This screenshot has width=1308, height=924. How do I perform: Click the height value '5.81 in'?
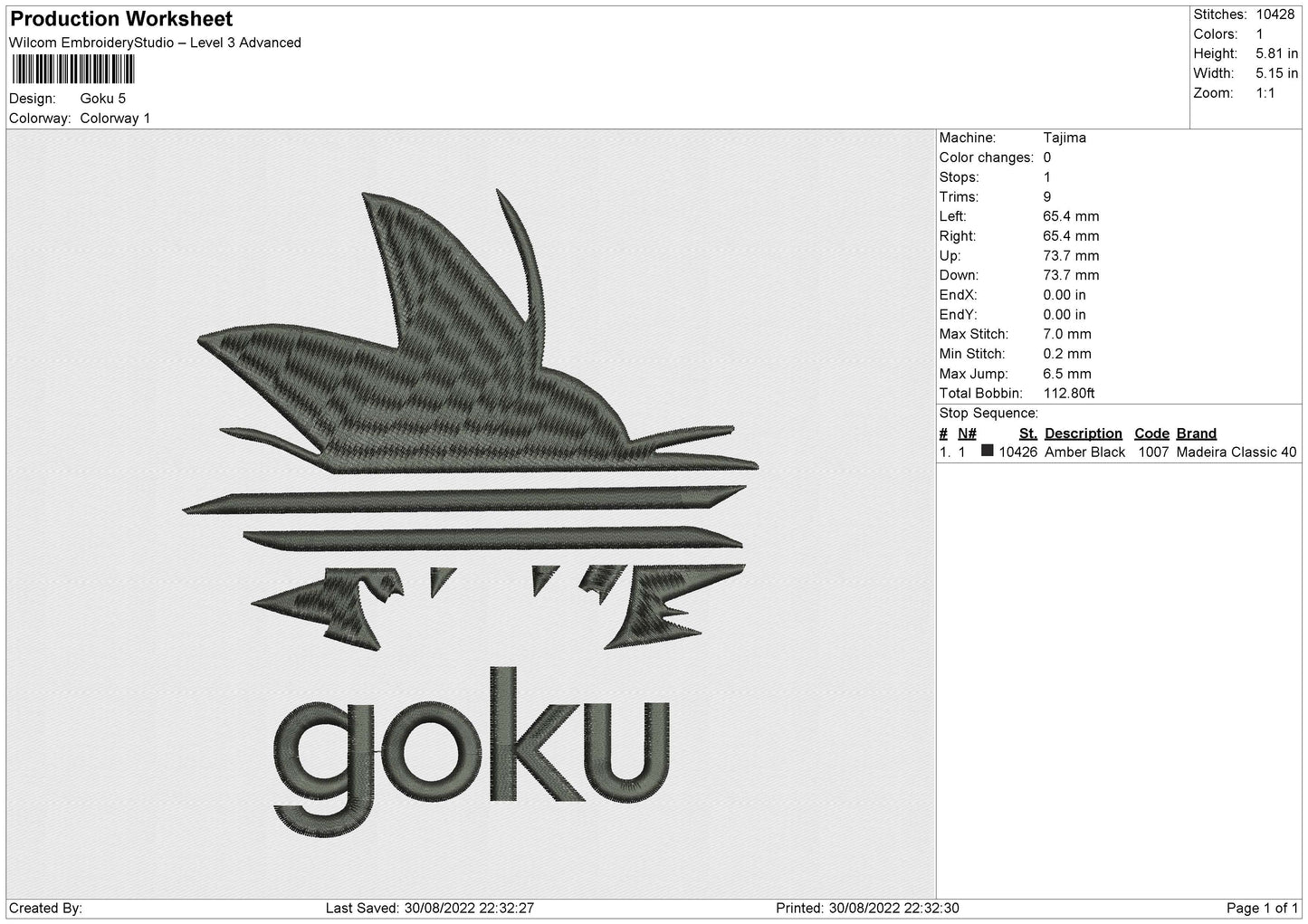point(1276,54)
